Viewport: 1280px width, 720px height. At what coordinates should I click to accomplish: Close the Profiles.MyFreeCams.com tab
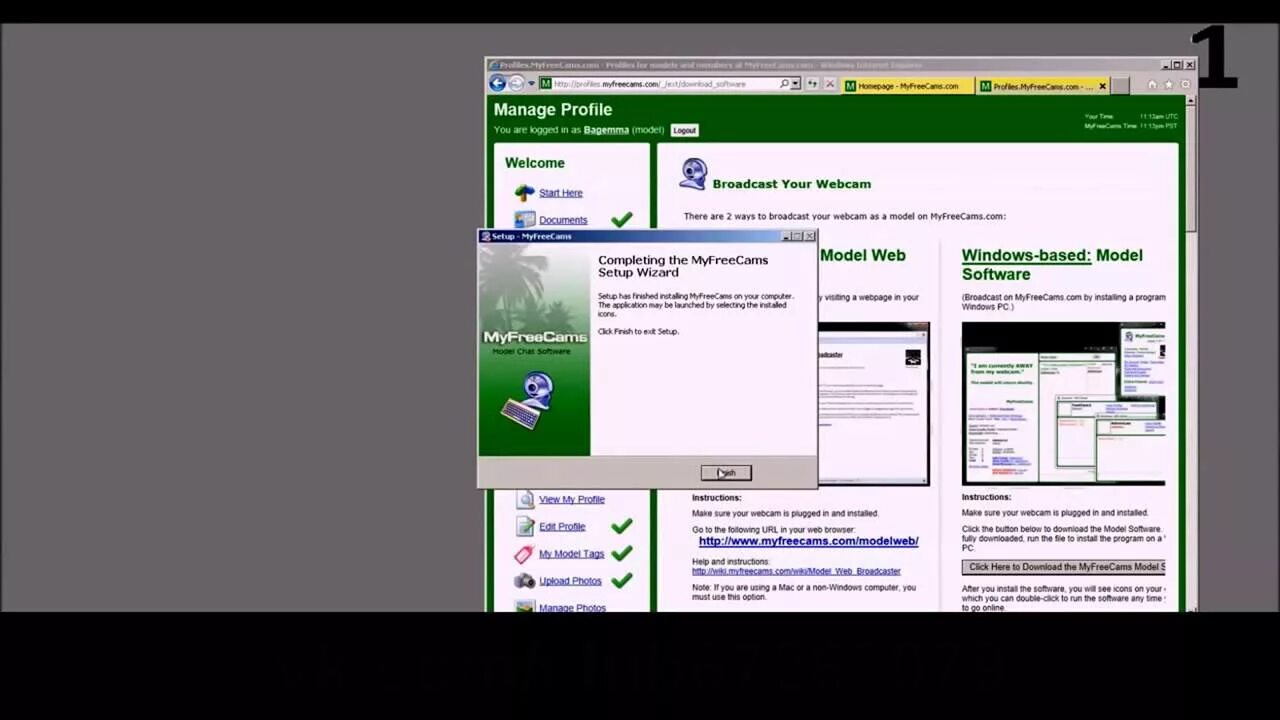[1102, 86]
